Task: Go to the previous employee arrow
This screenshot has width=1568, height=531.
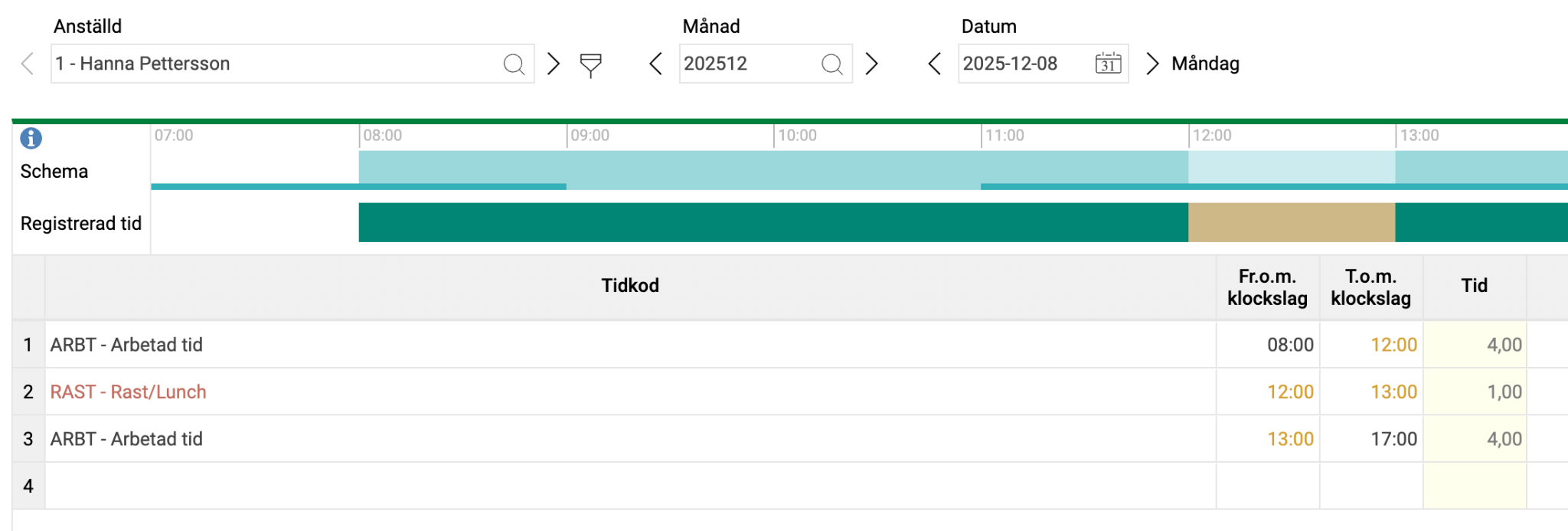Action: click(28, 64)
